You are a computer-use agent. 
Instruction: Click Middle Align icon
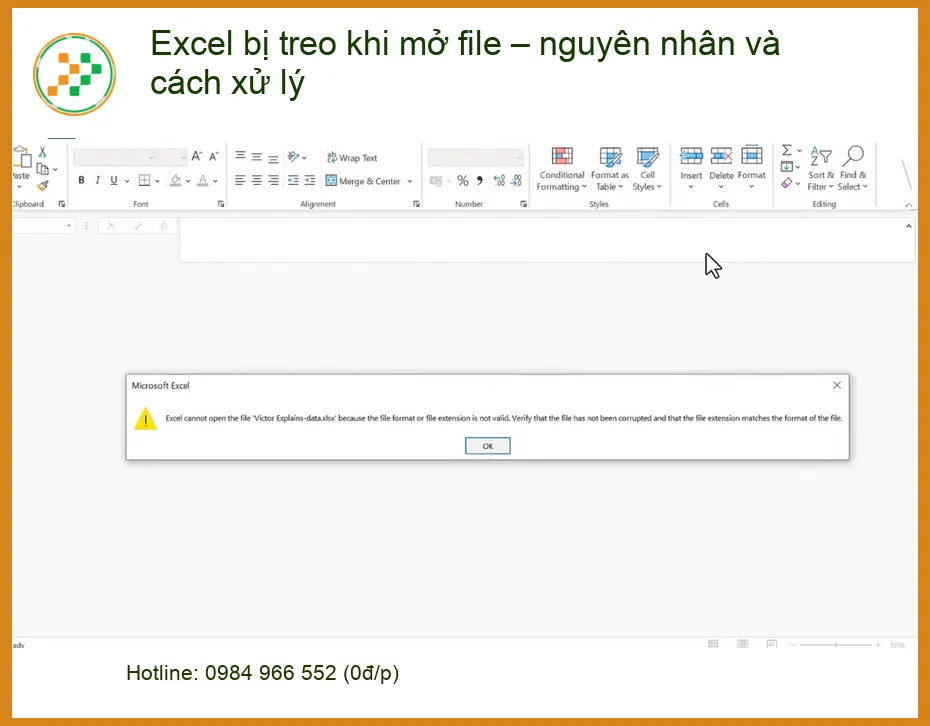pos(257,157)
